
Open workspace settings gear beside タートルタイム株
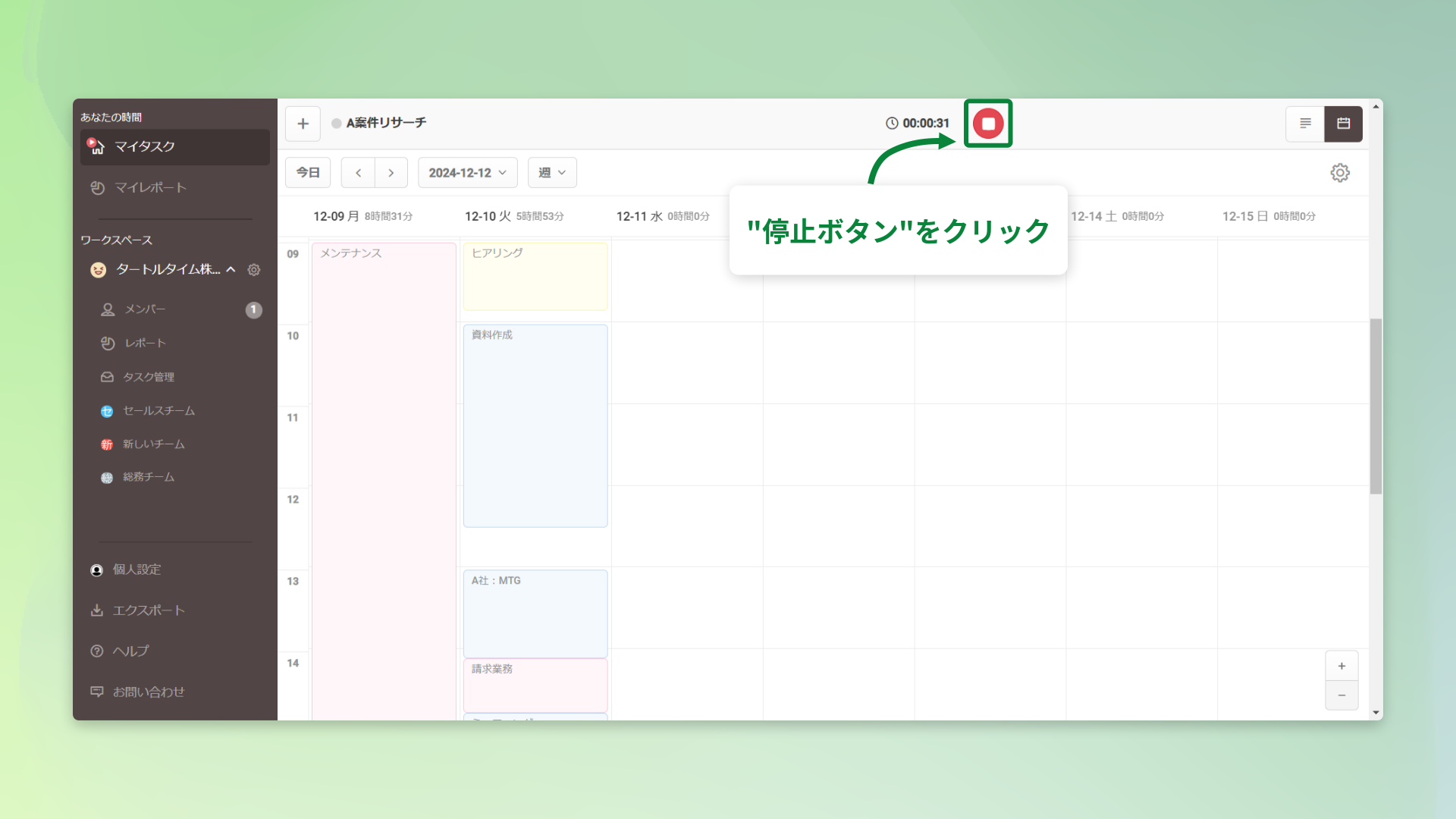(254, 269)
